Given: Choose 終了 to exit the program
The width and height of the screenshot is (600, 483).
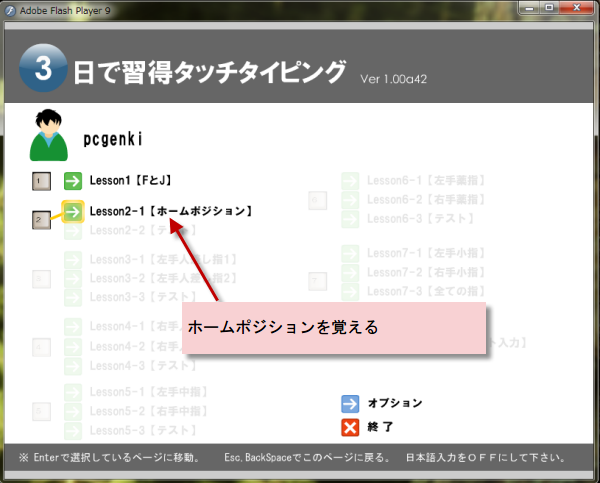Looking at the screenshot, I should coord(385,427).
